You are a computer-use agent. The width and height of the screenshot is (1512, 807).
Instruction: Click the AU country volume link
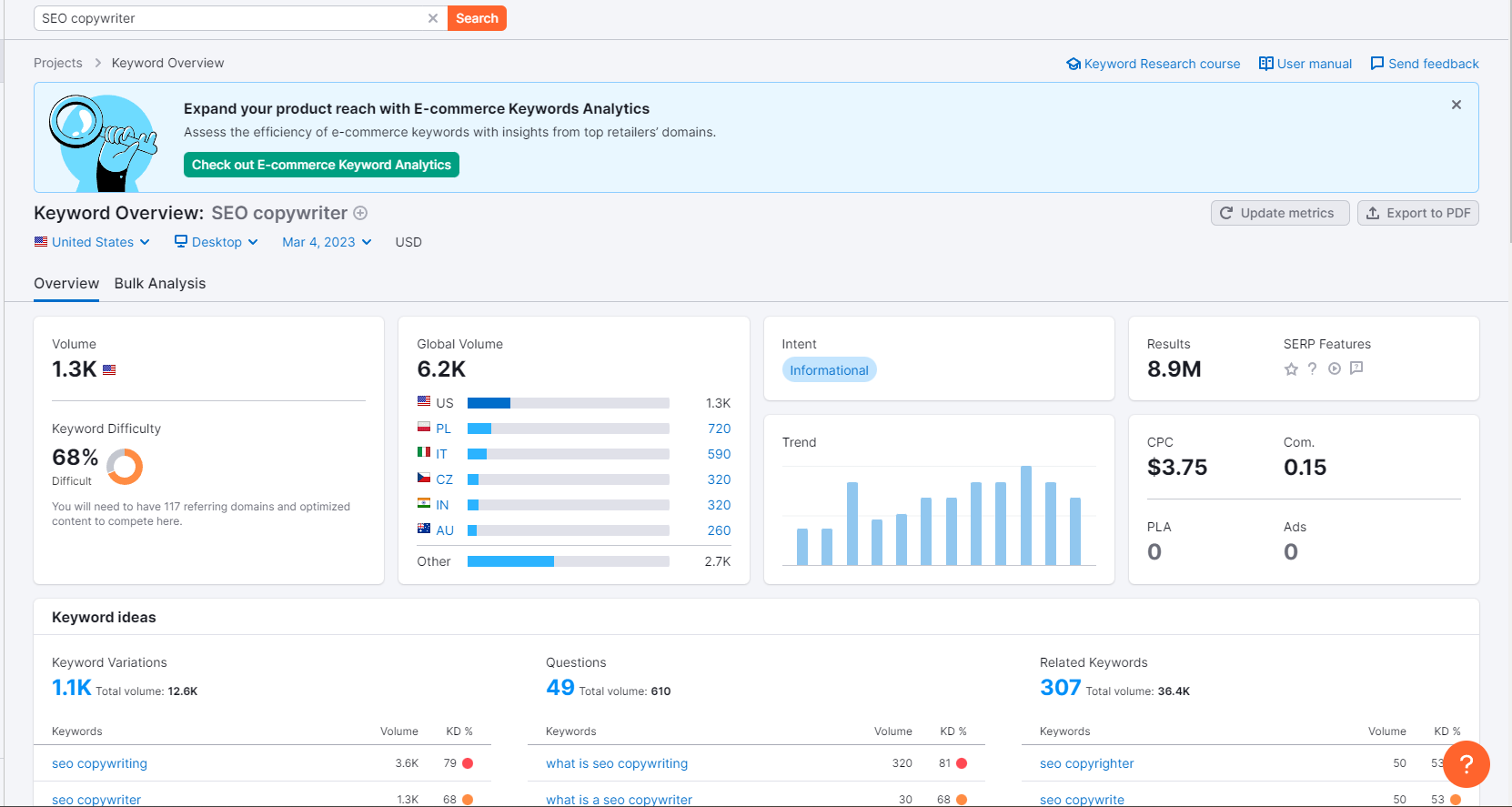(x=445, y=530)
